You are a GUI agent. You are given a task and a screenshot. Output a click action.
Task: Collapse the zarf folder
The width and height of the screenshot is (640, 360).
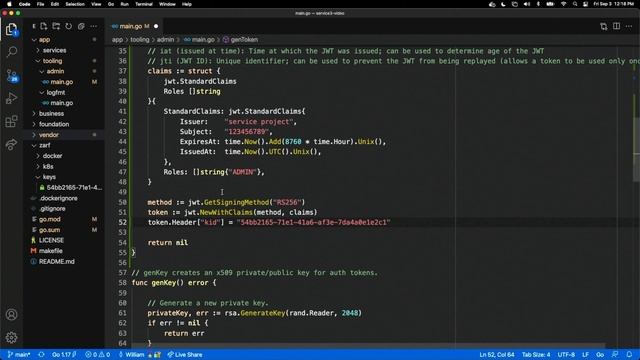[x=44, y=145]
